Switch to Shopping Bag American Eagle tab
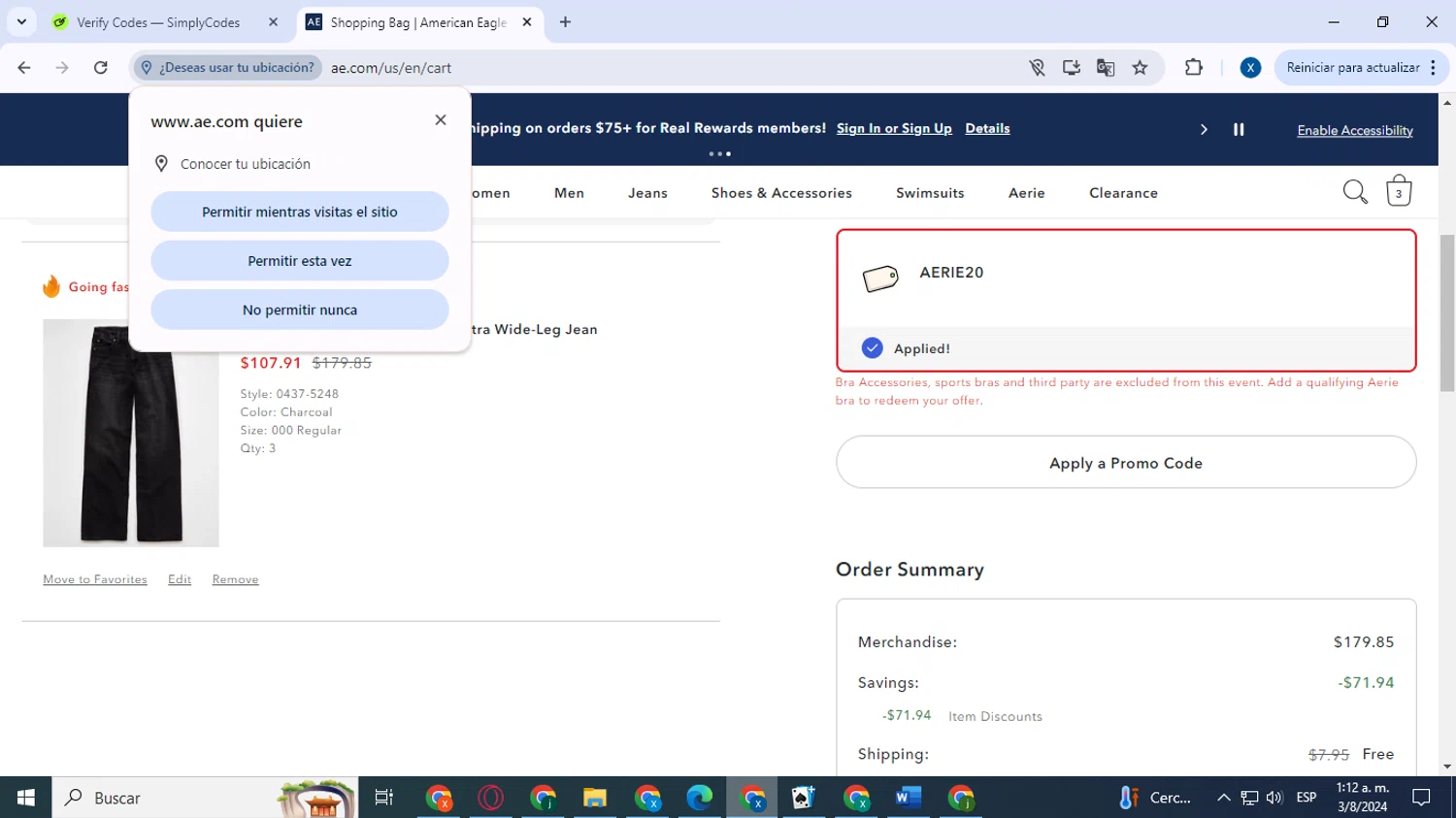This screenshot has height=818, width=1456. tap(419, 22)
